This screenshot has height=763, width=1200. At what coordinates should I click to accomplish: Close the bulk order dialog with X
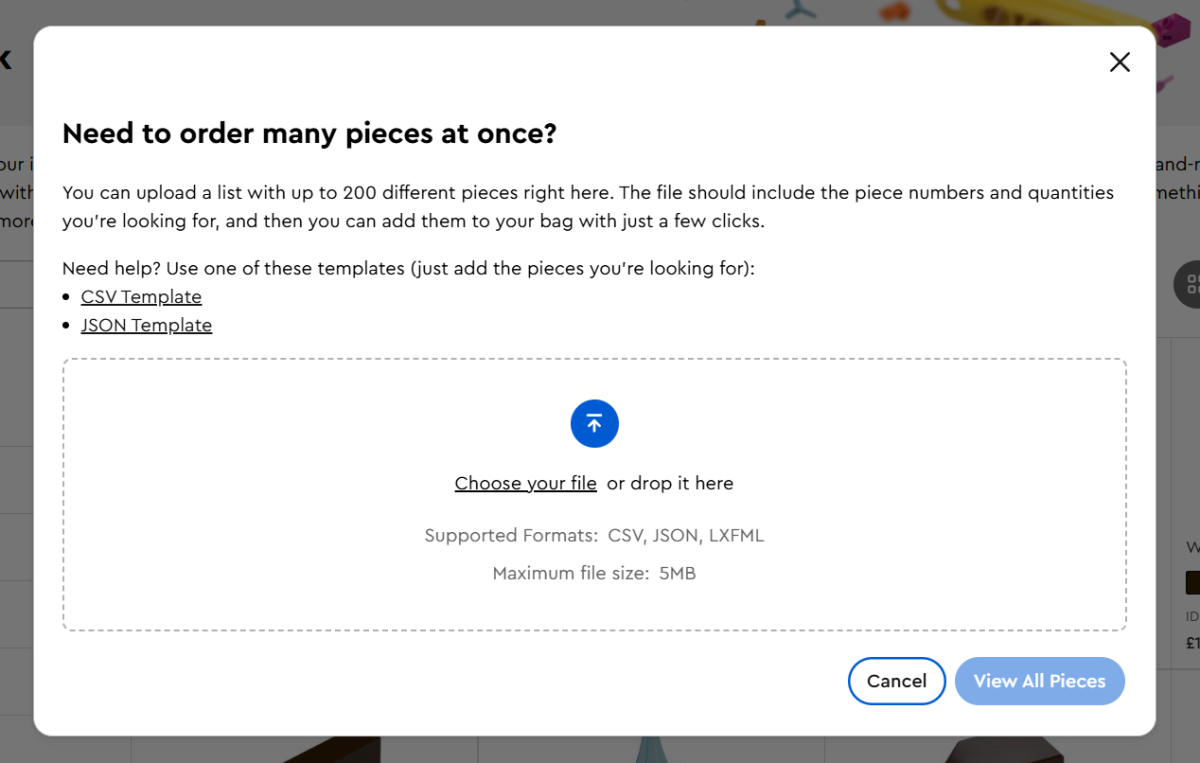click(x=1119, y=62)
